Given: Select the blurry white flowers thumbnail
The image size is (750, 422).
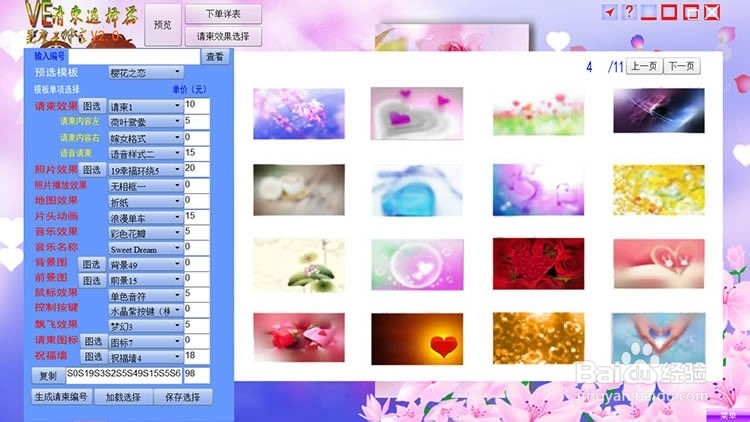Looking at the screenshot, I should [x=299, y=189].
